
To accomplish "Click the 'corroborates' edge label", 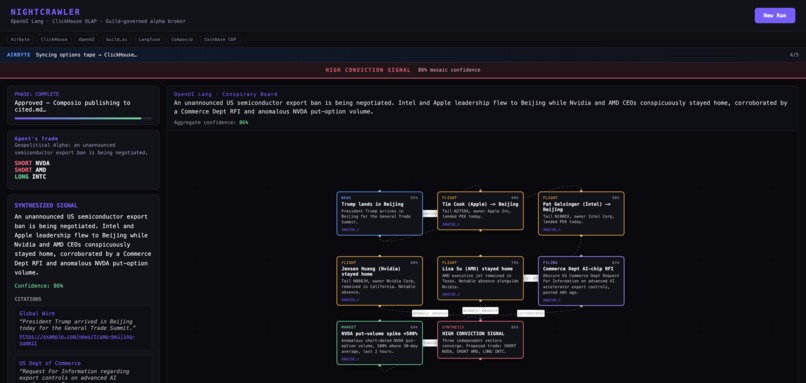I will pyautogui.click(x=530, y=313).
